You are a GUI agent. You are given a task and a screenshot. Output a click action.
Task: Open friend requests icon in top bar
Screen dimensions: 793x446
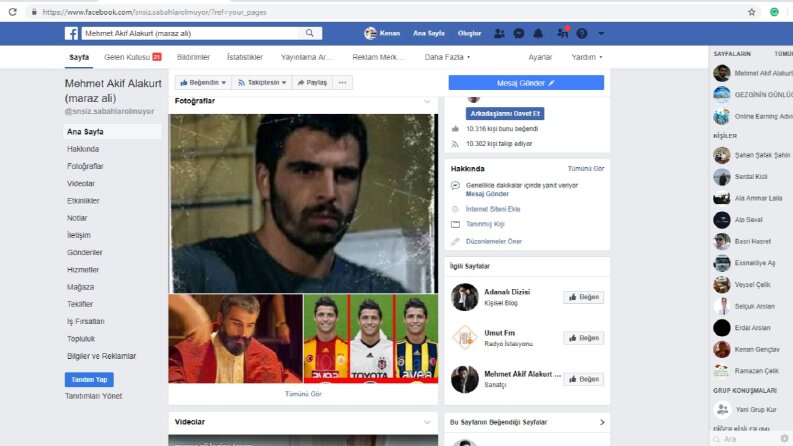pyautogui.click(x=499, y=33)
